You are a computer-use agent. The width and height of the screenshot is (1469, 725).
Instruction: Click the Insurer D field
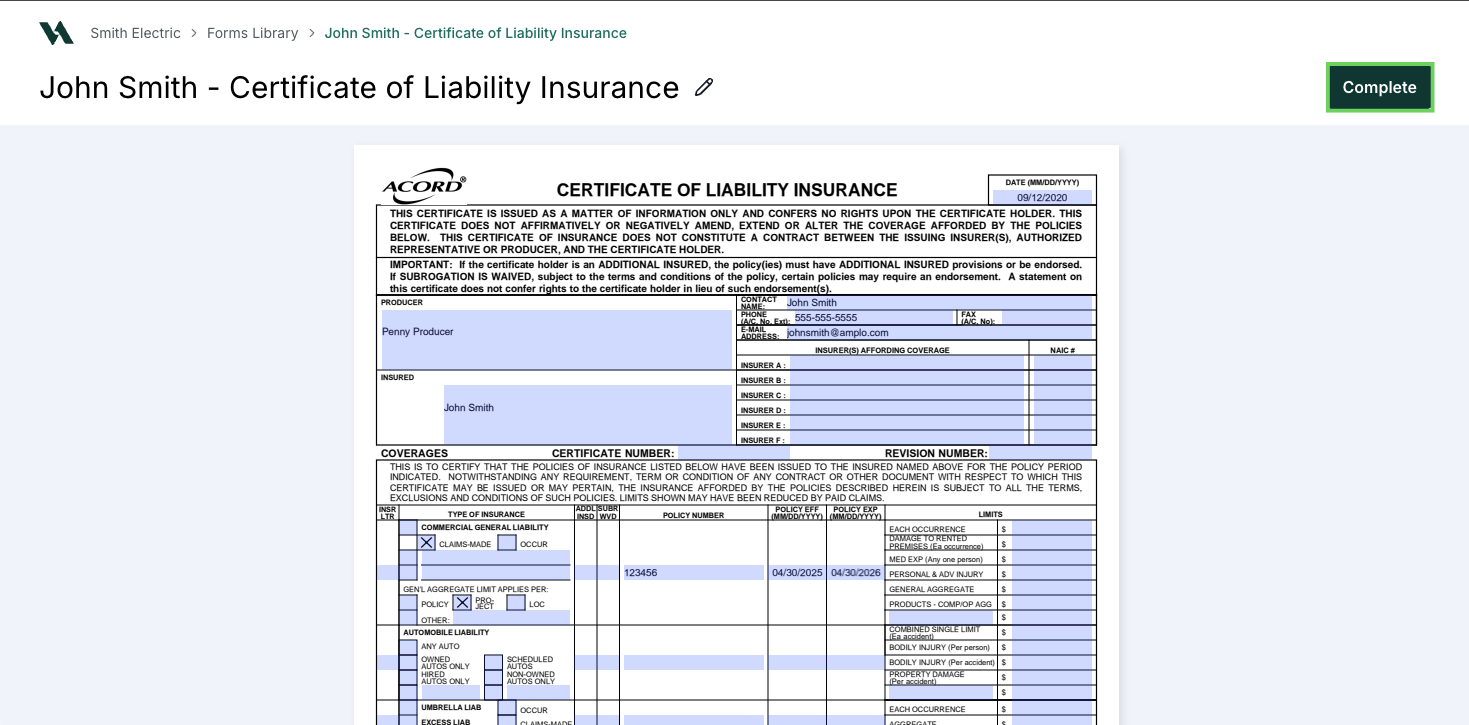[907, 409]
